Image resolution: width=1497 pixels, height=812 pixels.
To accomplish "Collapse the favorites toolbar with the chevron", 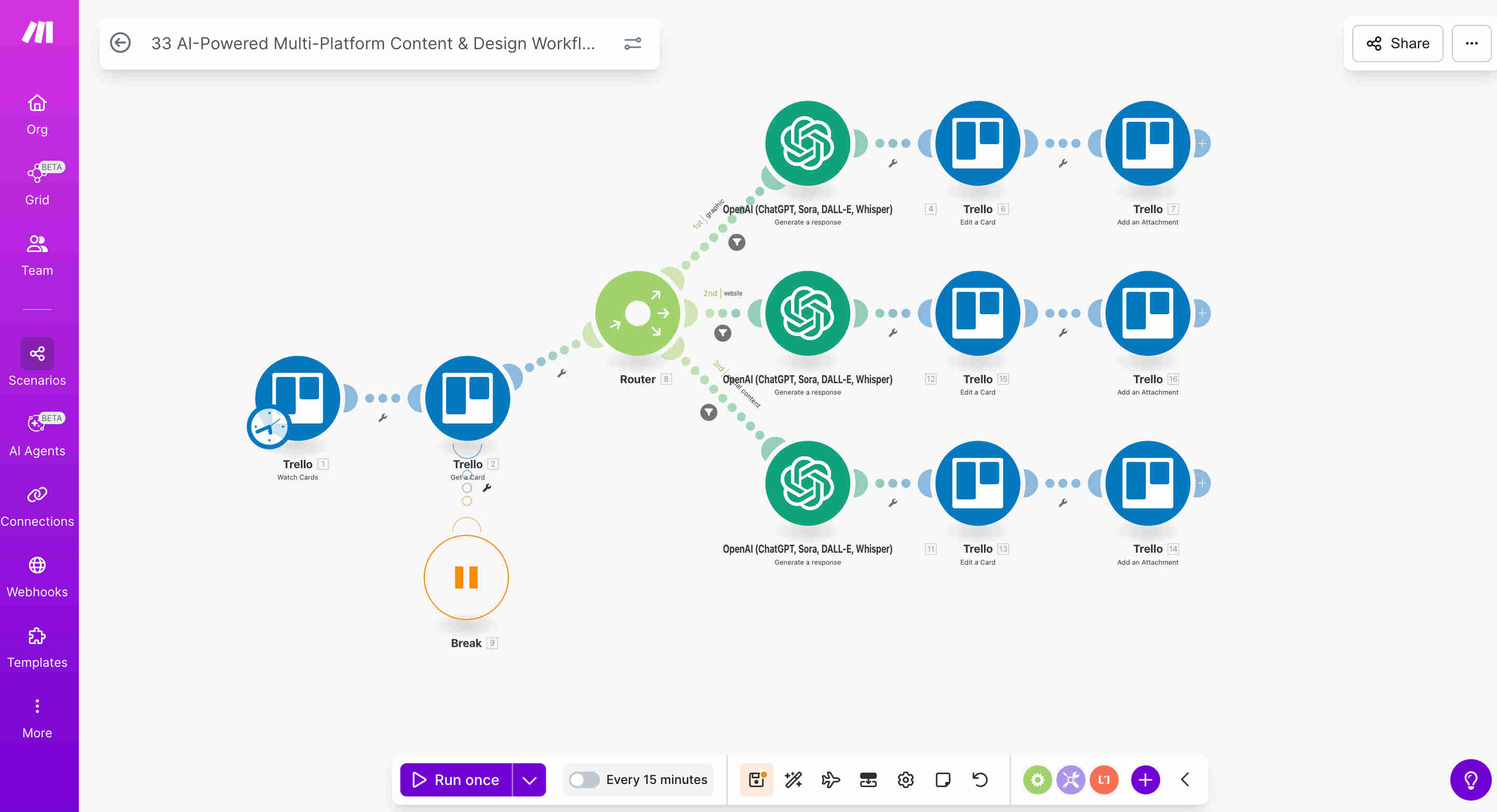I will [x=1185, y=779].
